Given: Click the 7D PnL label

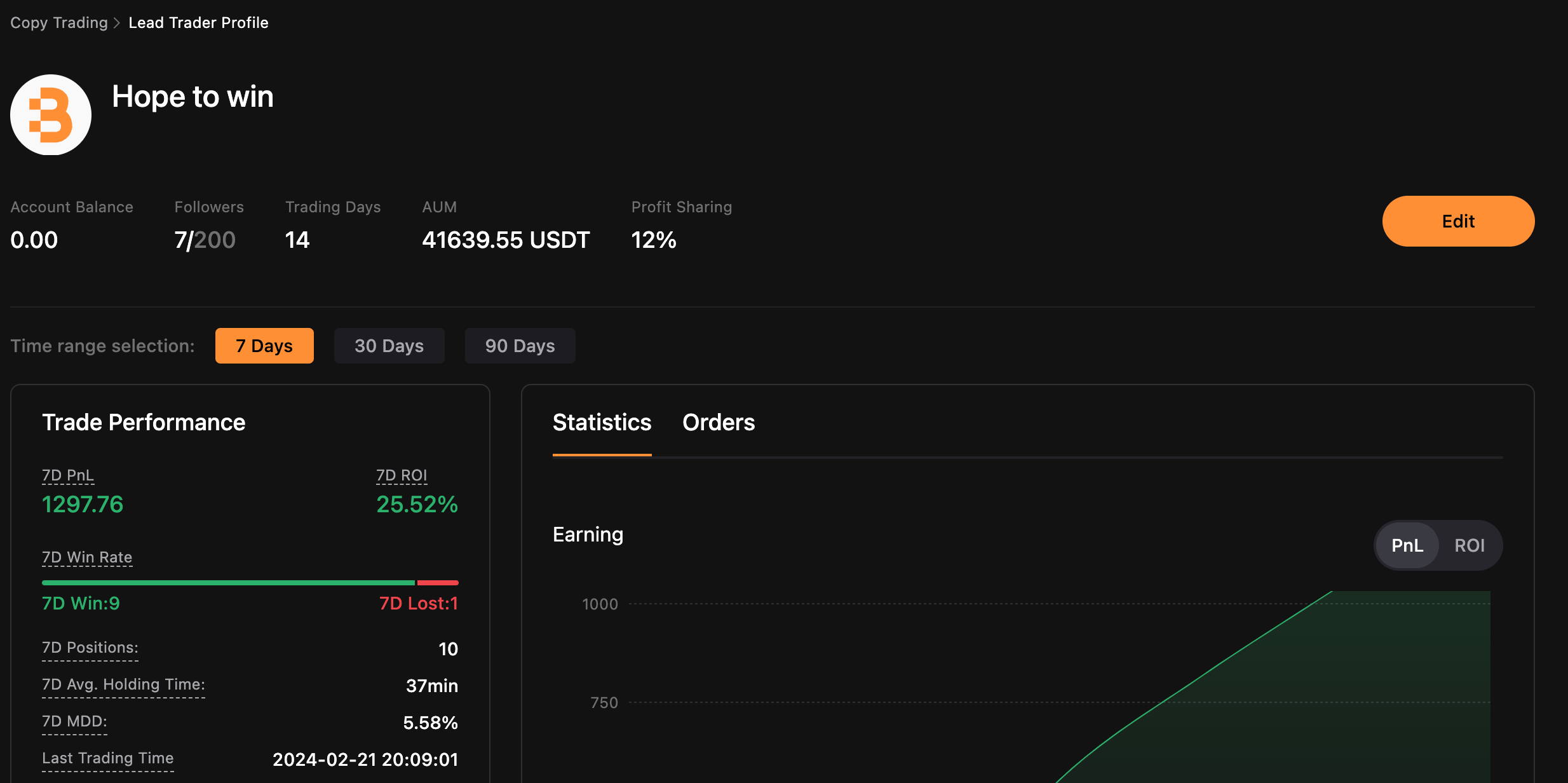Looking at the screenshot, I should [68, 475].
